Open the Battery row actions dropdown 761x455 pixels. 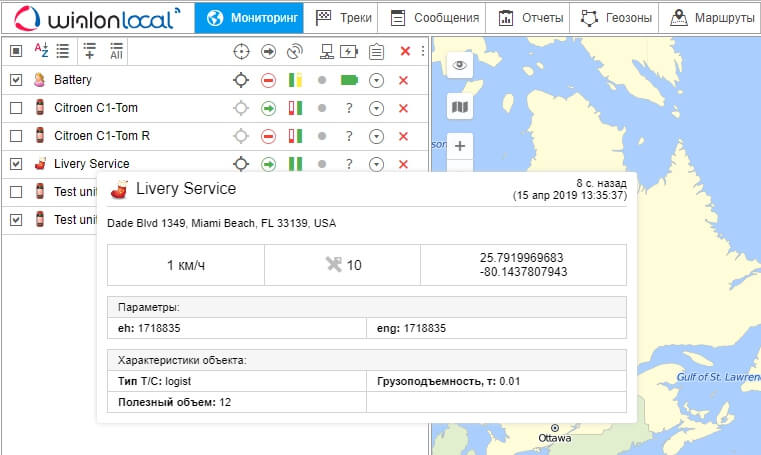tap(376, 80)
